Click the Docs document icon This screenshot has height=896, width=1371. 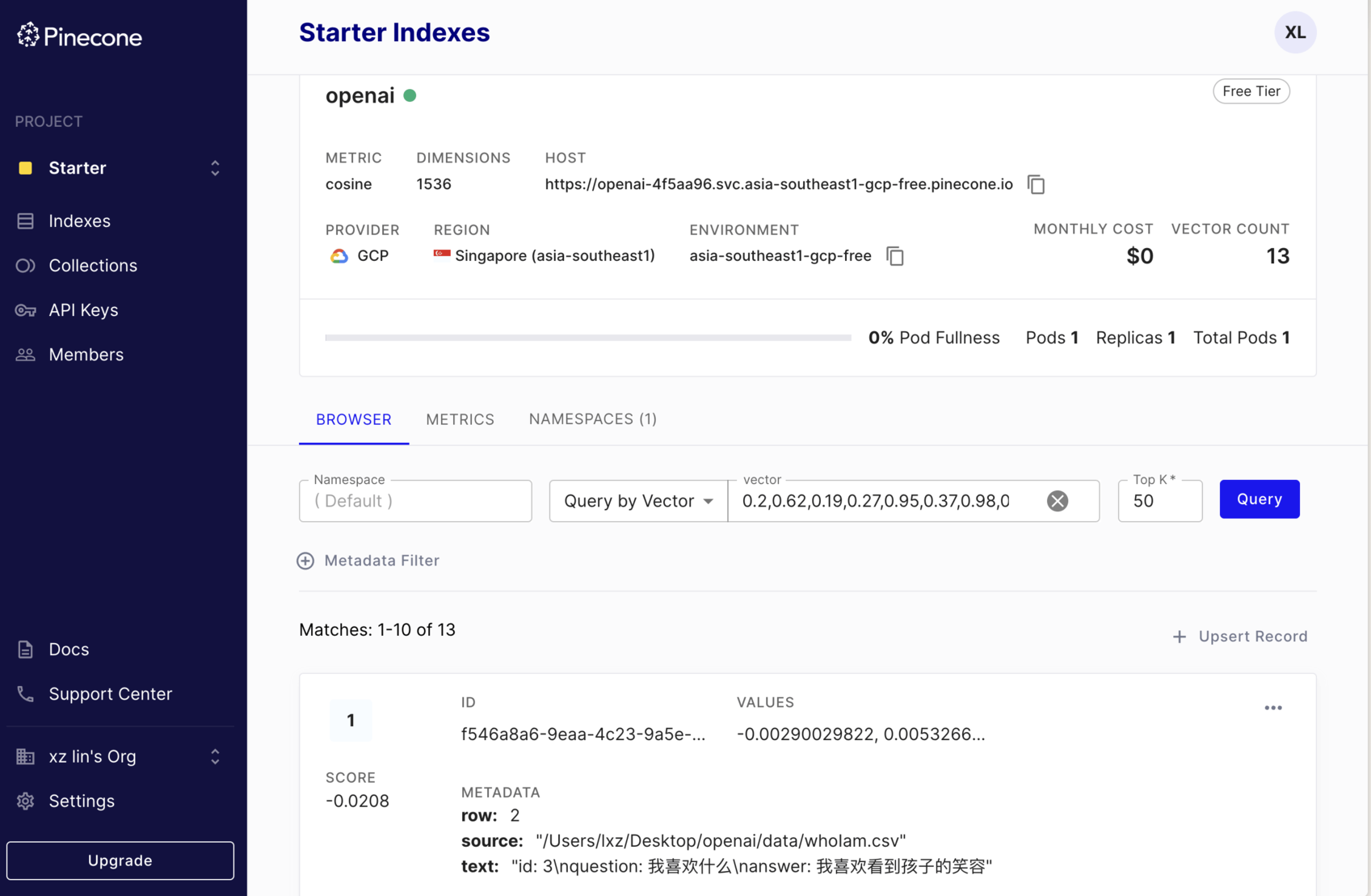point(26,649)
